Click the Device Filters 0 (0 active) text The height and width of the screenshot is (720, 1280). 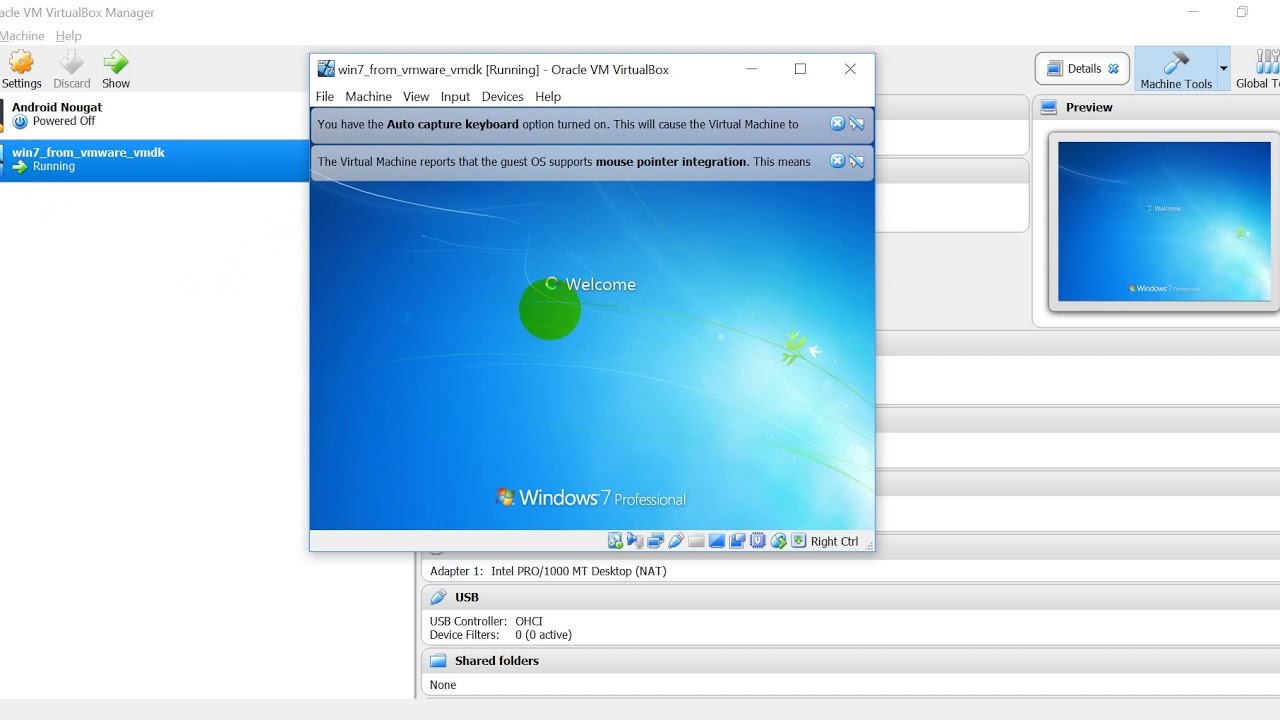501,635
